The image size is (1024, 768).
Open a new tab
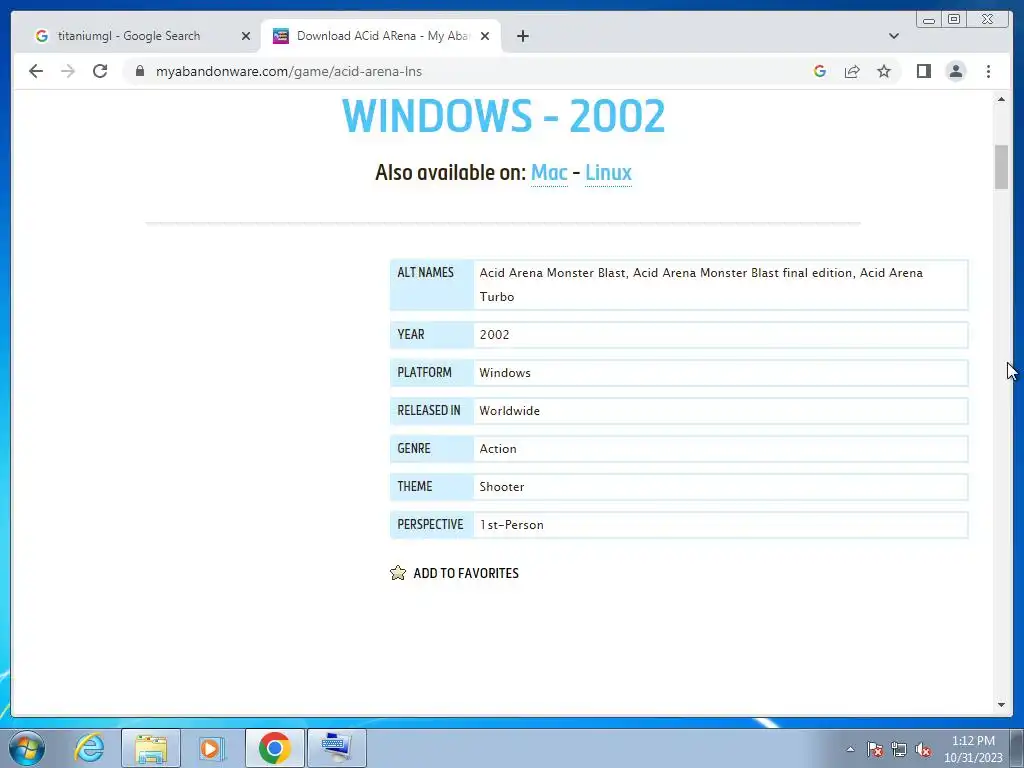click(x=522, y=36)
